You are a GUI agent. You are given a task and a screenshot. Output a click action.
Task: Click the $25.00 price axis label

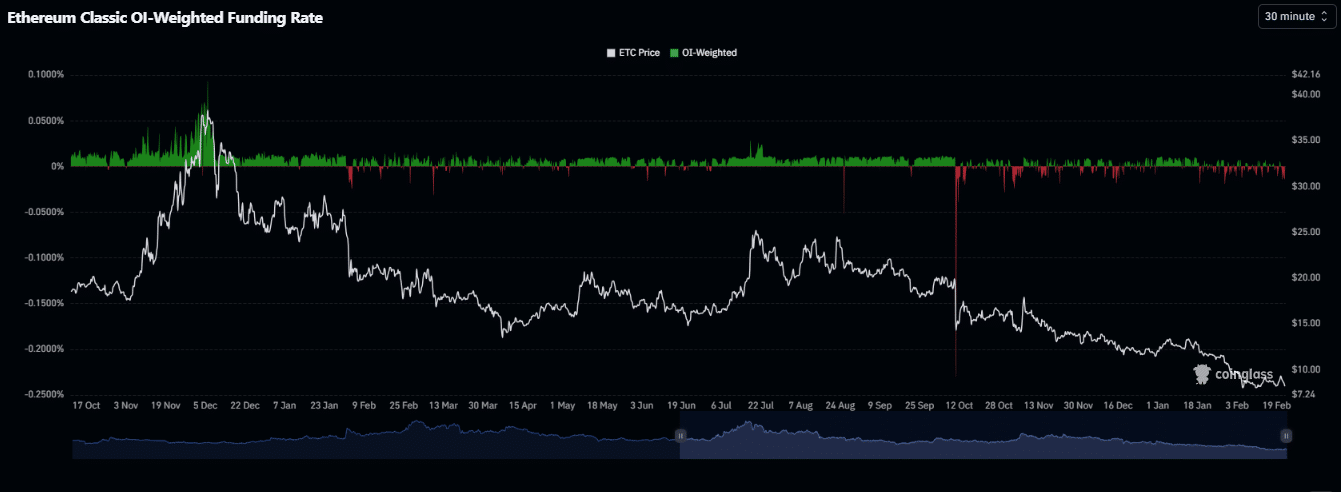tap(1307, 232)
